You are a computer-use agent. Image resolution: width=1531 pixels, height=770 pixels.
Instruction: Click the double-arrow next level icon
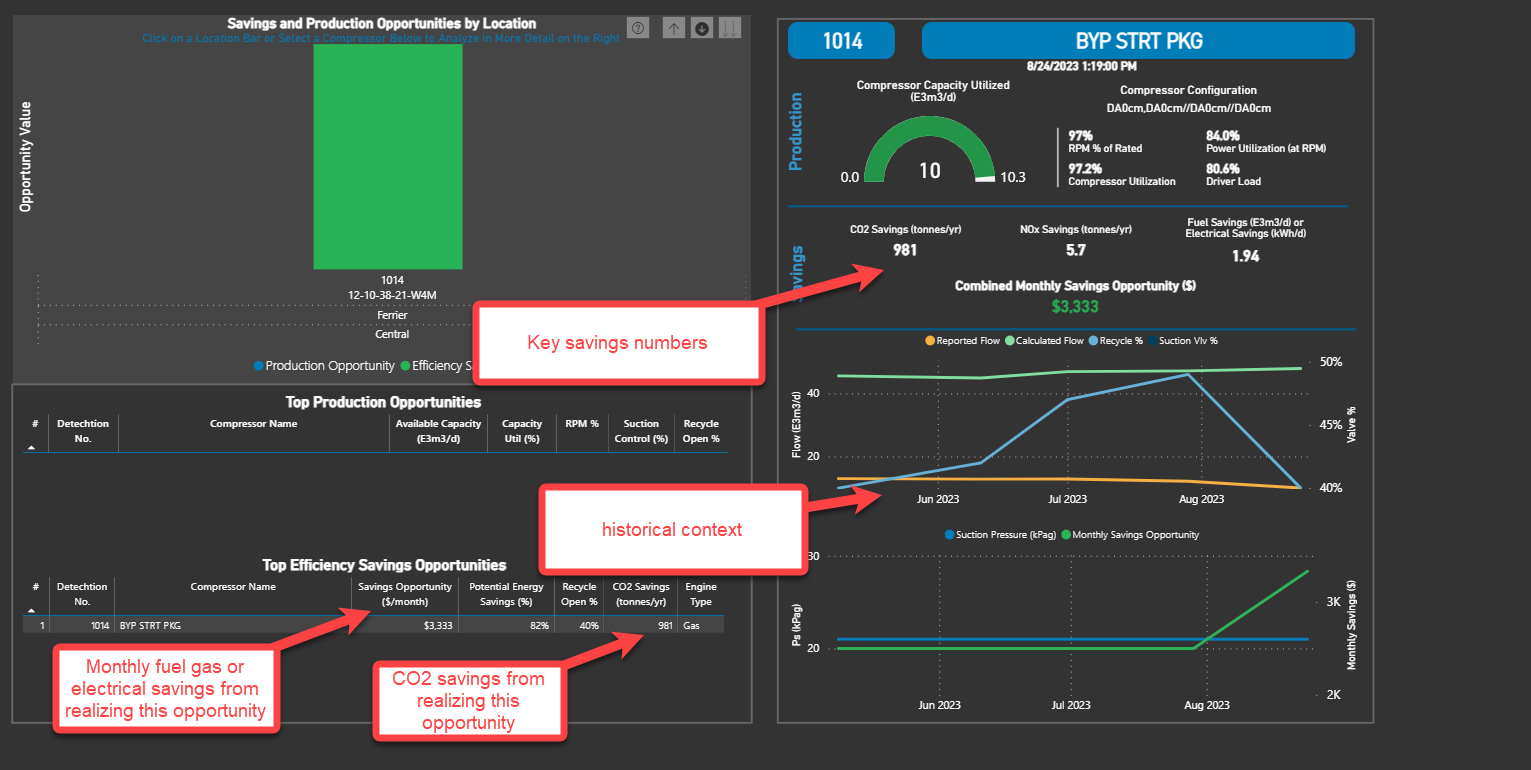730,28
